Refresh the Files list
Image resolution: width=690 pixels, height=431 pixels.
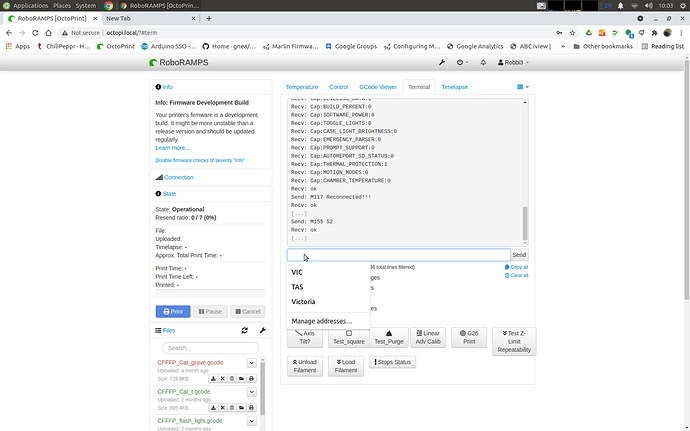tap(245, 330)
